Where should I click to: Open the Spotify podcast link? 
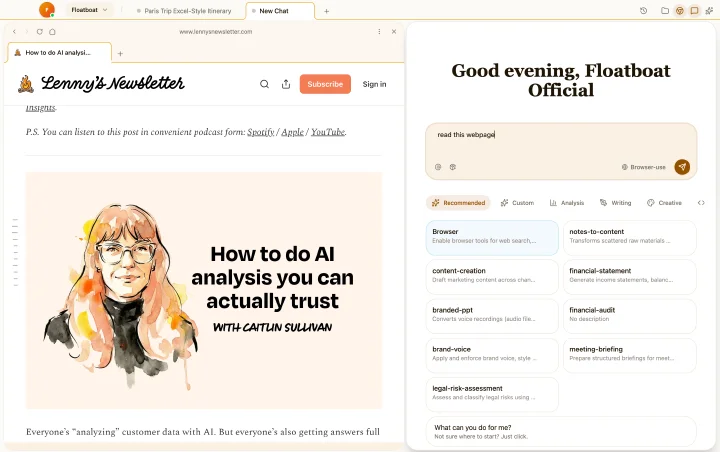click(260, 132)
